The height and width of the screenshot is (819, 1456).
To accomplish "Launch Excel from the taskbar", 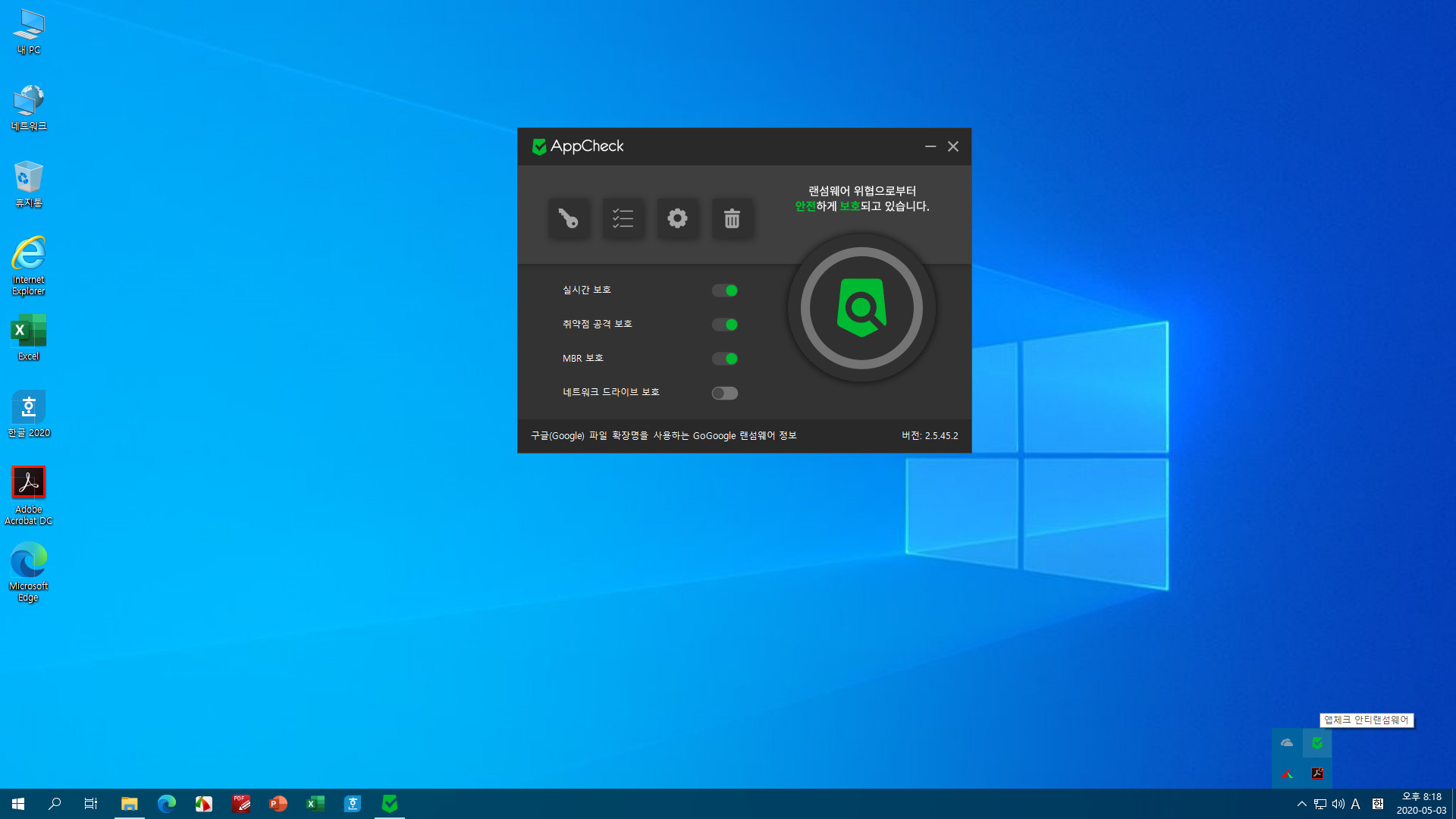I will 315,804.
